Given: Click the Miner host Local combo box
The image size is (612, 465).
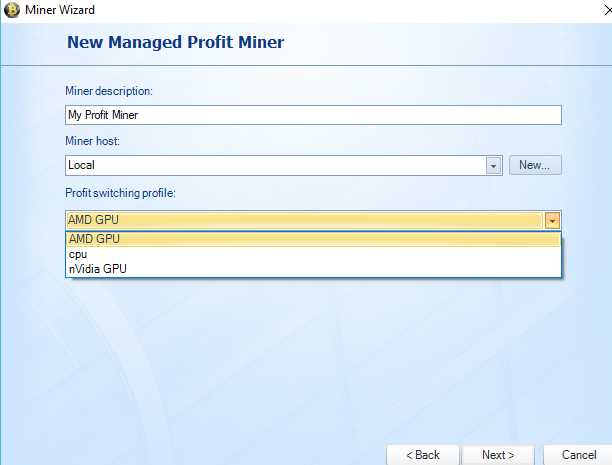Looking at the screenshot, I should (284, 165).
